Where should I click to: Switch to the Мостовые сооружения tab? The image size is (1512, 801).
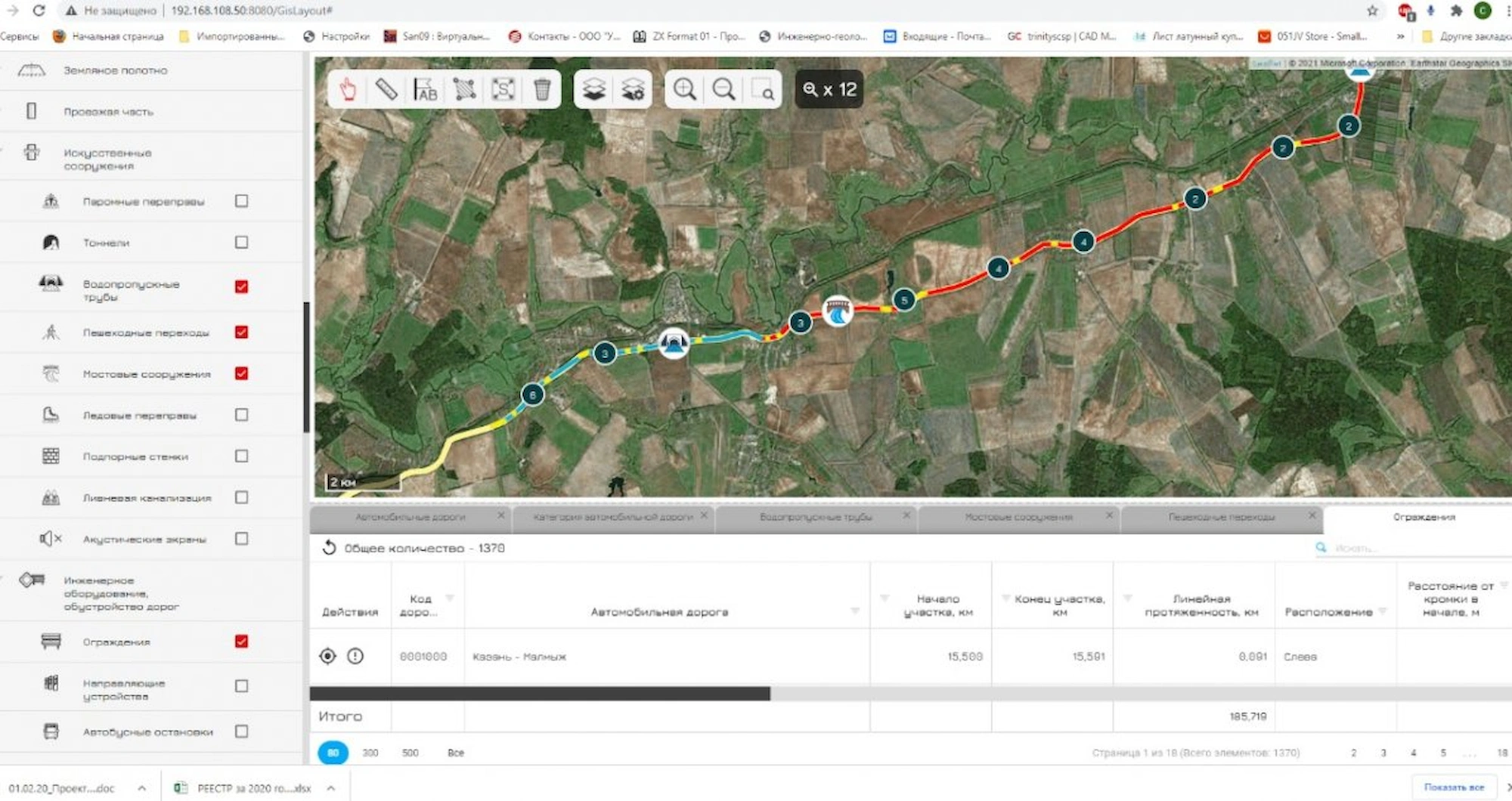pyautogui.click(x=1018, y=518)
